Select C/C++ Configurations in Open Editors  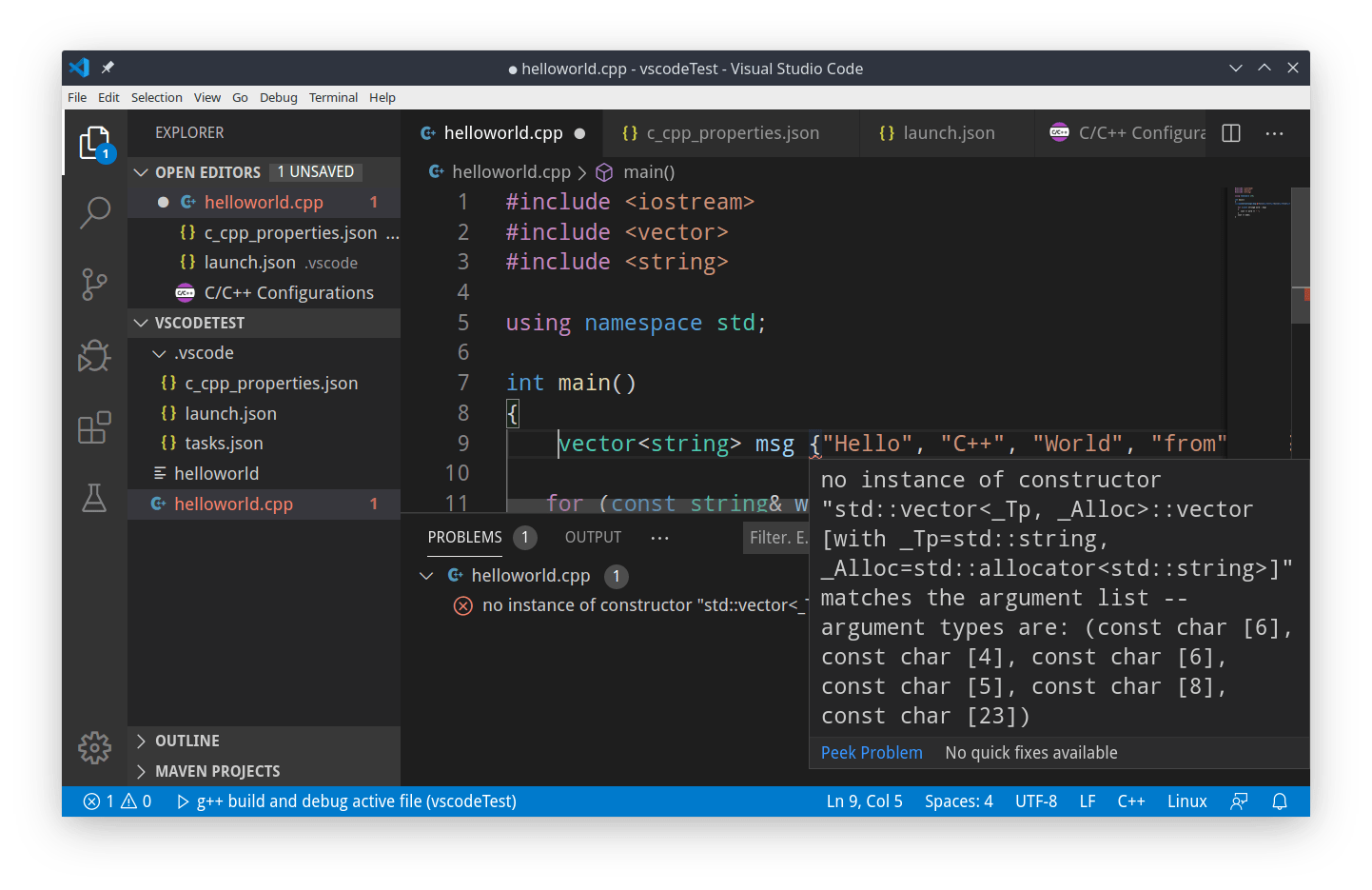265,293
